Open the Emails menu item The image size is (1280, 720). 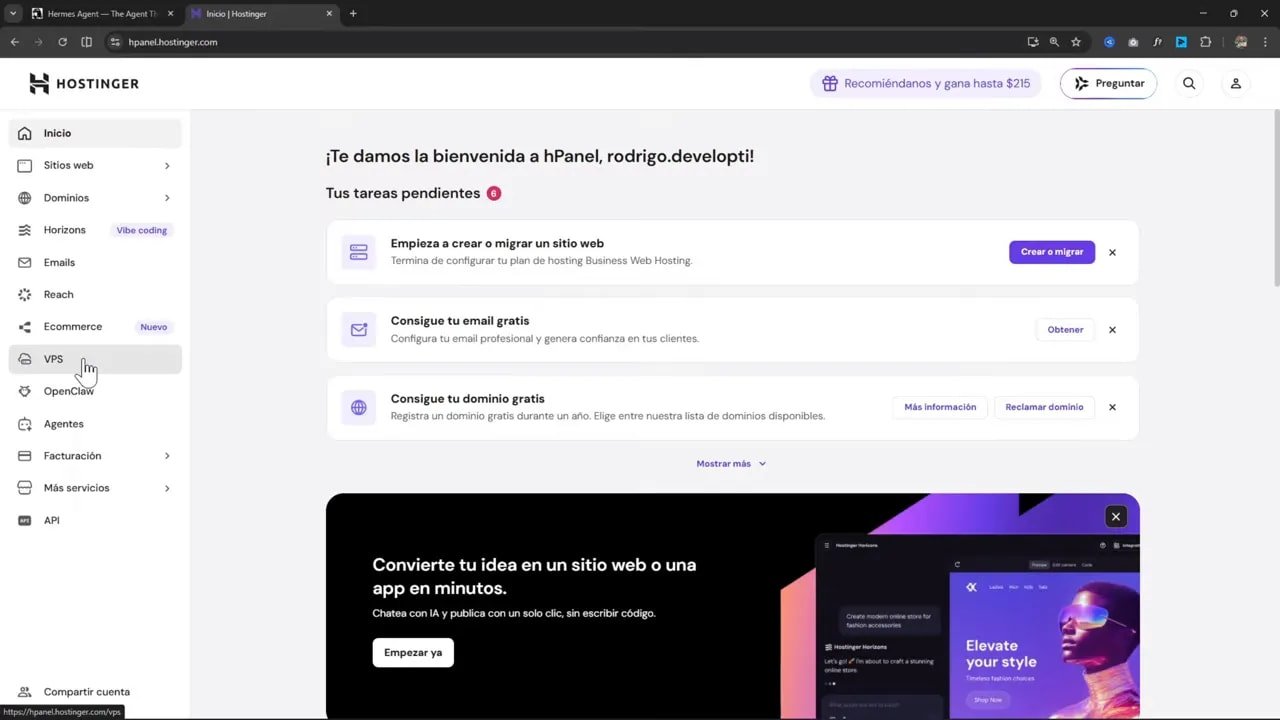pyautogui.click(x=95, y=262)
